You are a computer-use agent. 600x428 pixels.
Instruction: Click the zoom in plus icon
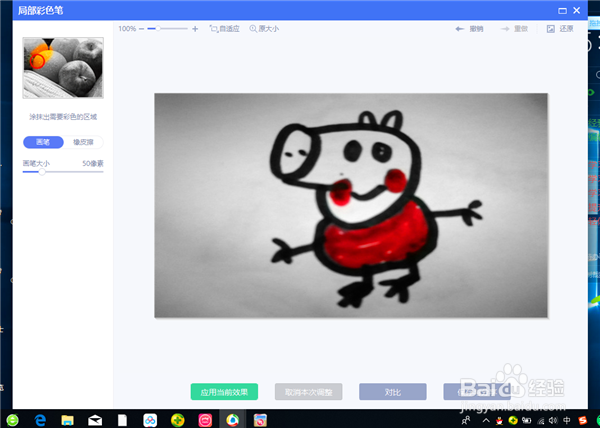click(x=195, y=29)
